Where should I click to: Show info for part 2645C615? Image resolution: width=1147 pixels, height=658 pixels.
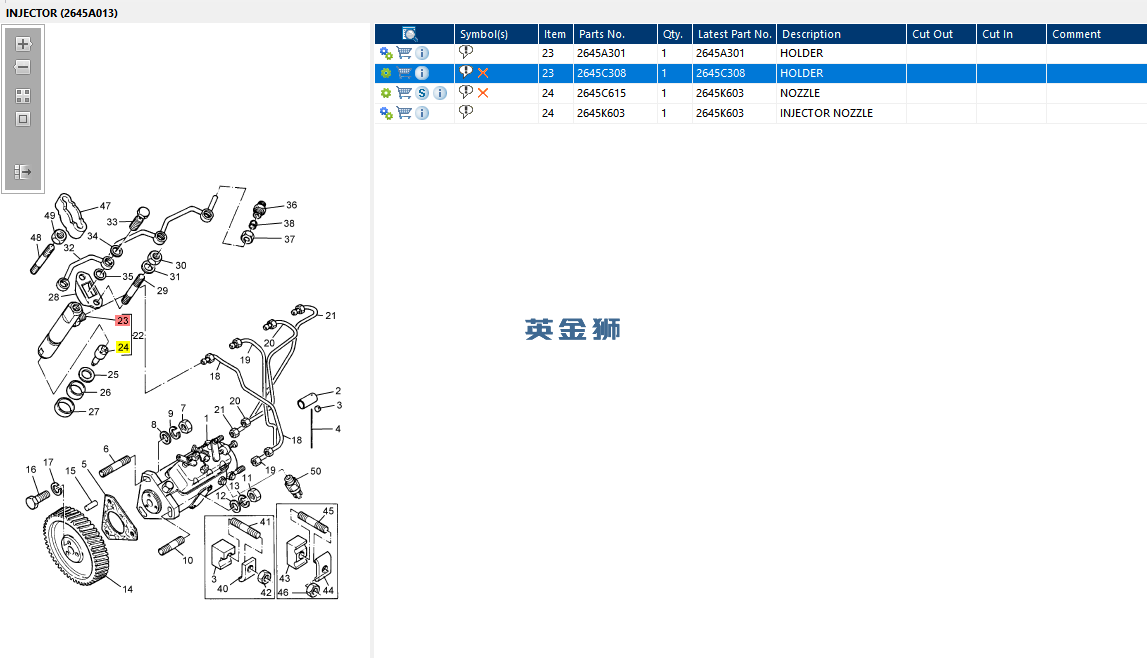pos(440,93)
